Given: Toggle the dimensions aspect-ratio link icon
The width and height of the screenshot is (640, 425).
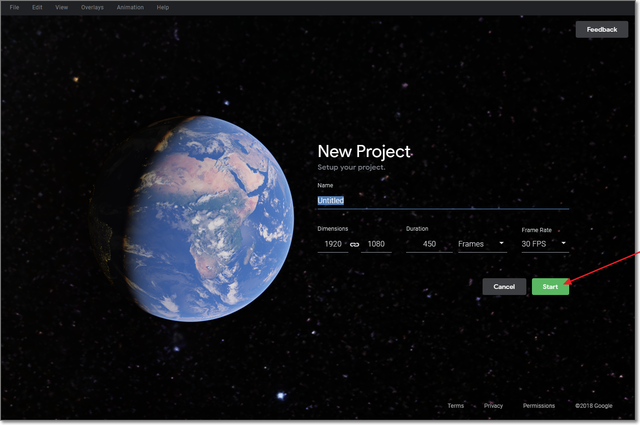Looking at the screenshot, I should point(354,244).
